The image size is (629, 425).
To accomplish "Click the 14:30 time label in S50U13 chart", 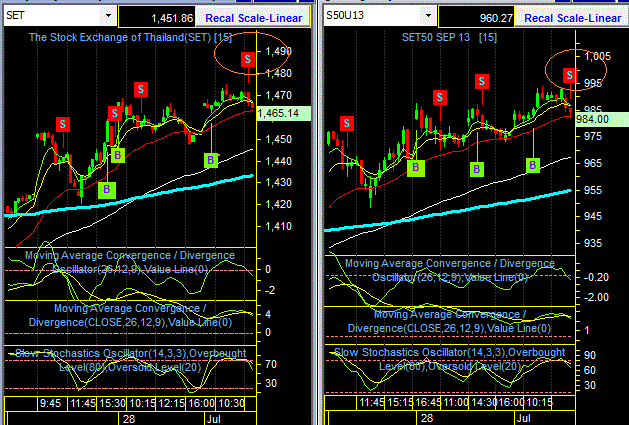I will (x=483, y=402).
